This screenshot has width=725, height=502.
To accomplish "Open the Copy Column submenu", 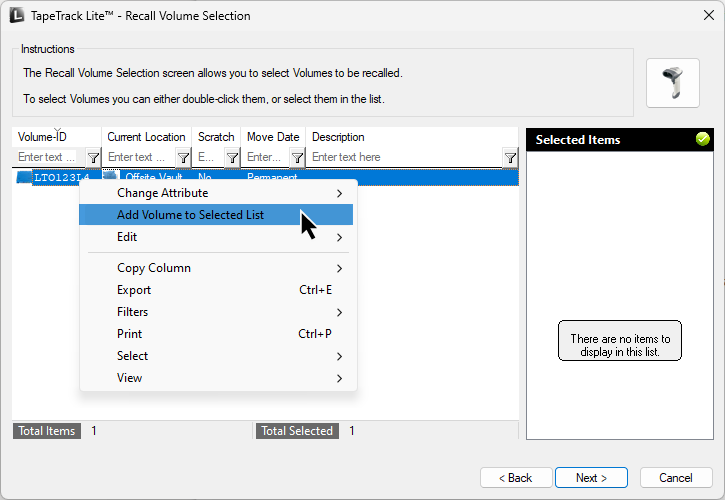I will tap(216, 268).
